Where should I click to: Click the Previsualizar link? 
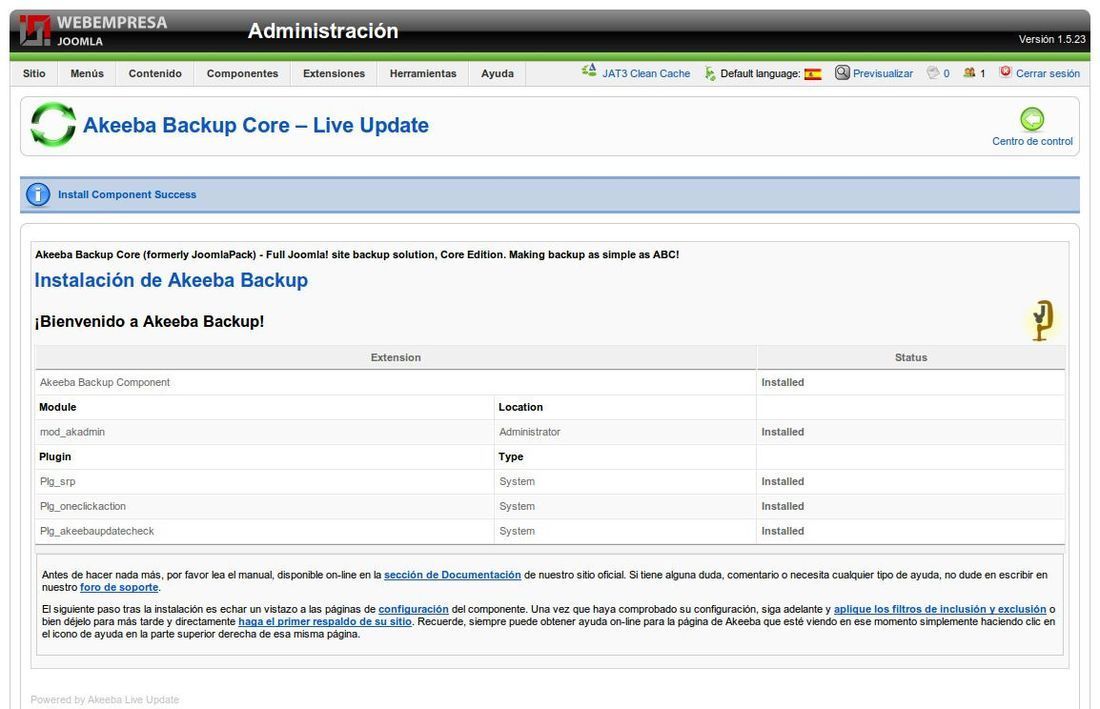pyautogui.click(x=883, y=74)
